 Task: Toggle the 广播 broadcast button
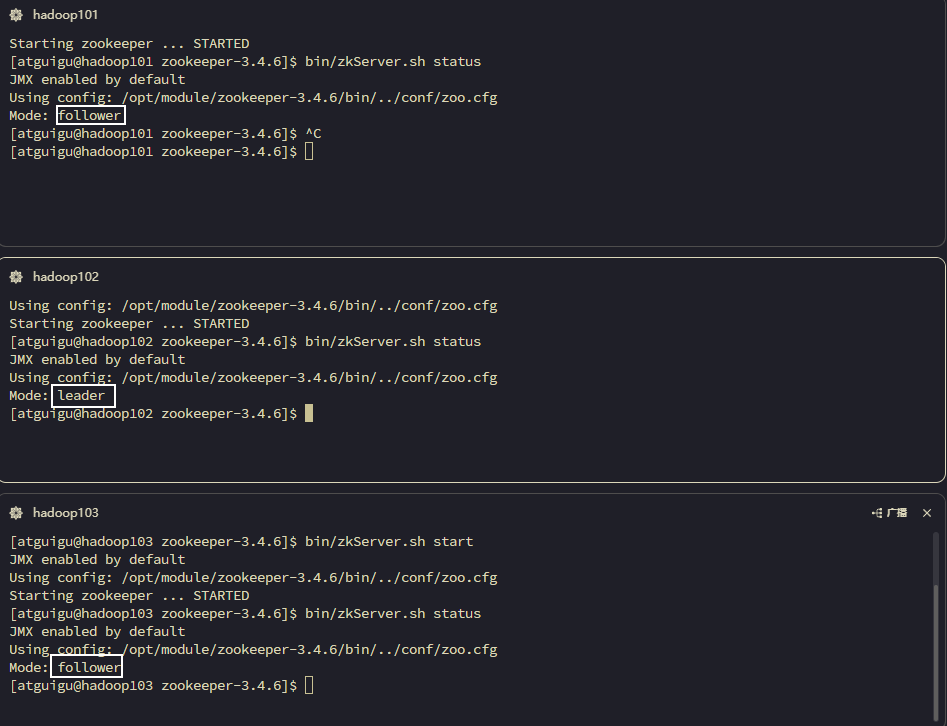click(890, 513)
